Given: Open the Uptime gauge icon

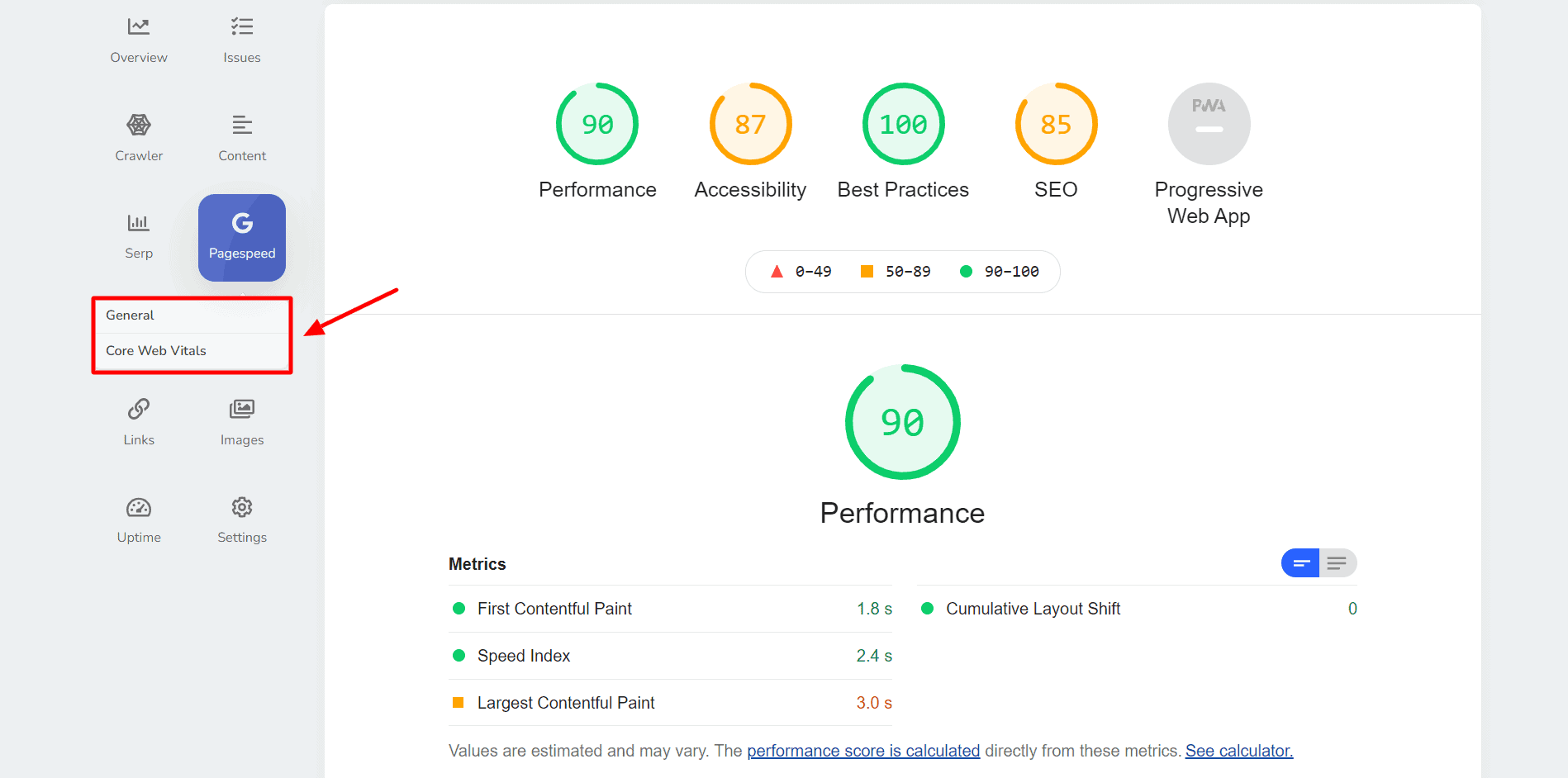Looking at the screenshot, I should click(139, 507).
